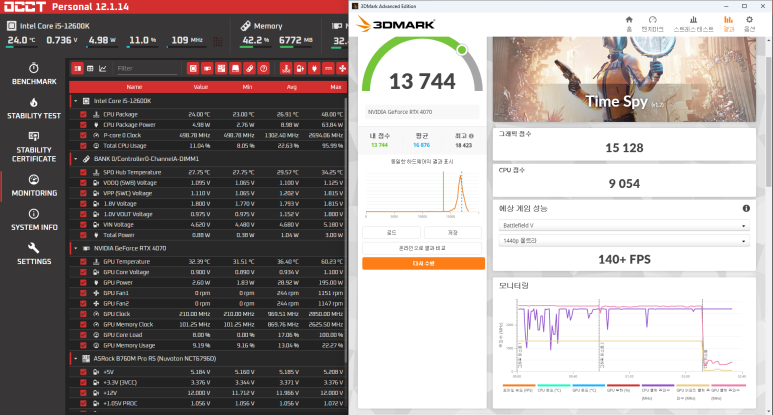Uncheck GPU Memory Clock sensor

point(83,324)
